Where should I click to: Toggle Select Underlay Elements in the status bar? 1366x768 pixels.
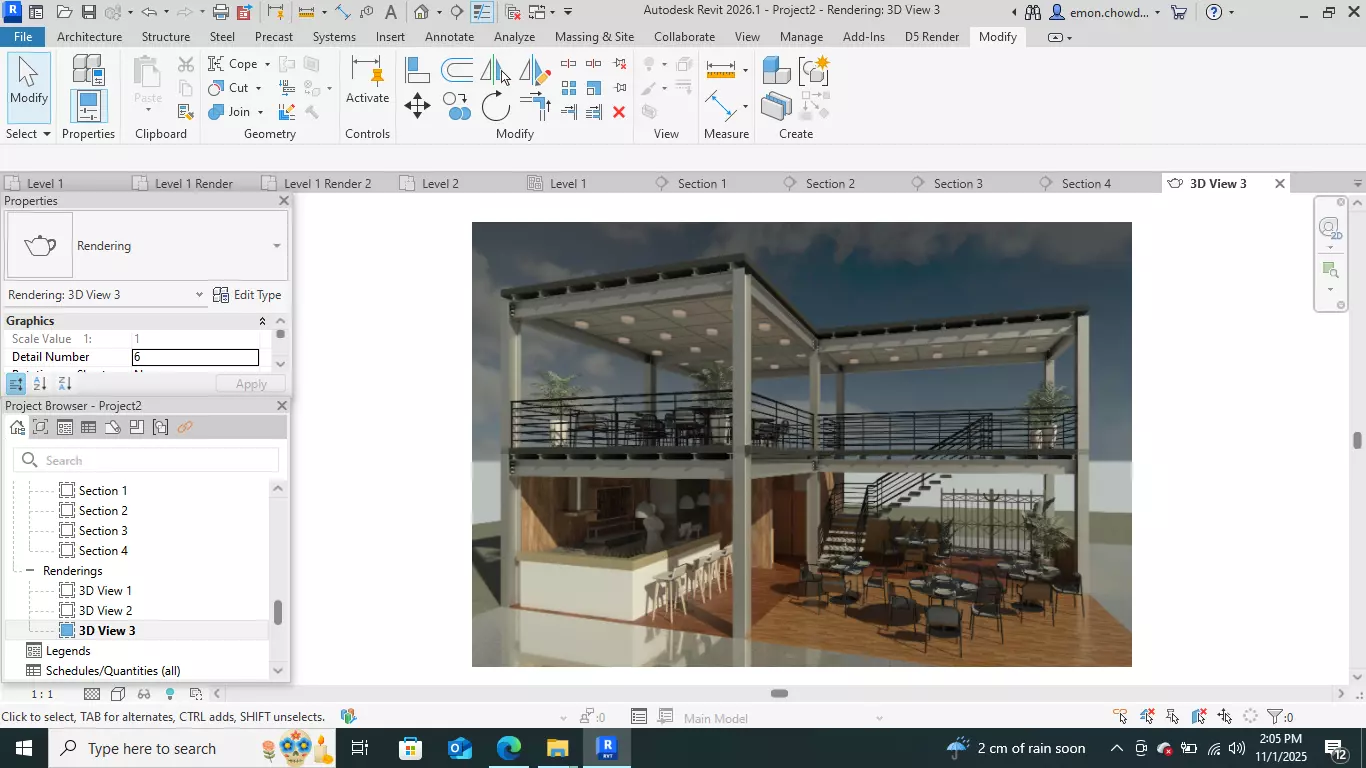[x=1147, y=717]
